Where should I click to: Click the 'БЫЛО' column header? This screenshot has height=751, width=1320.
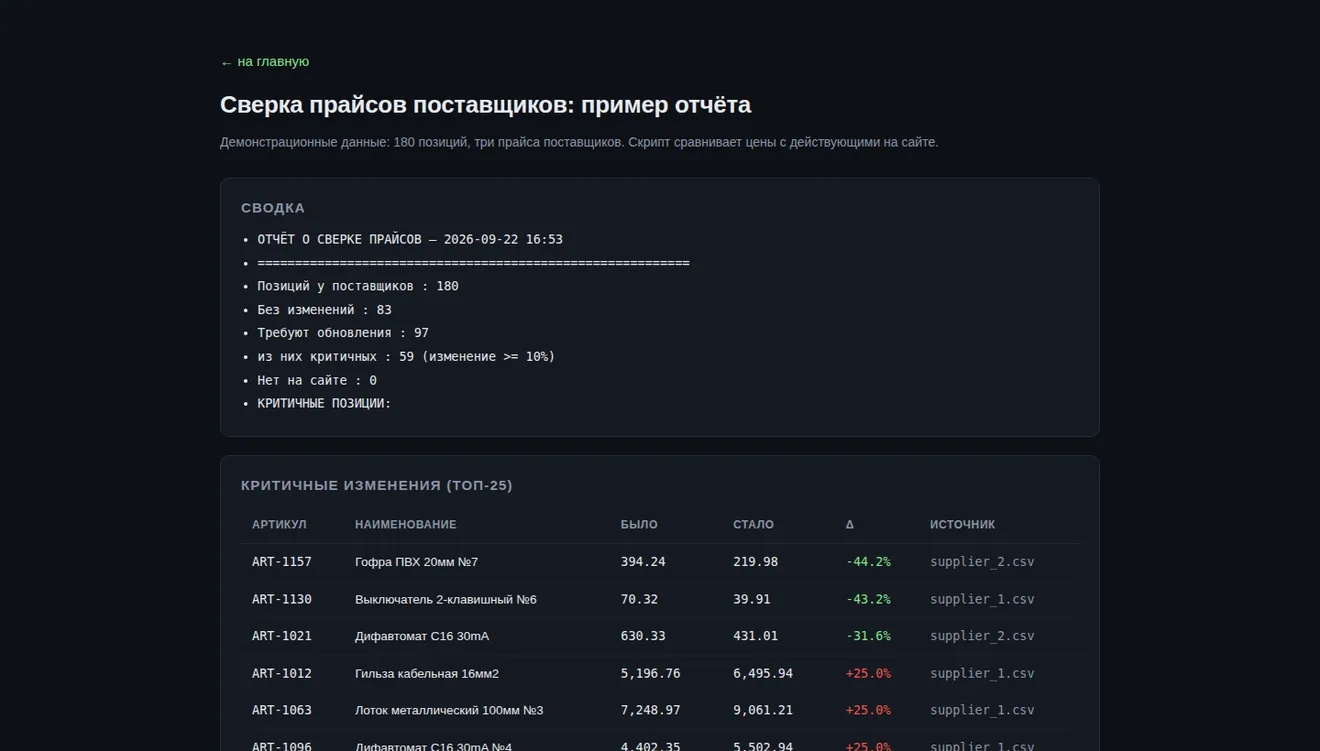[x=639, y=525]
